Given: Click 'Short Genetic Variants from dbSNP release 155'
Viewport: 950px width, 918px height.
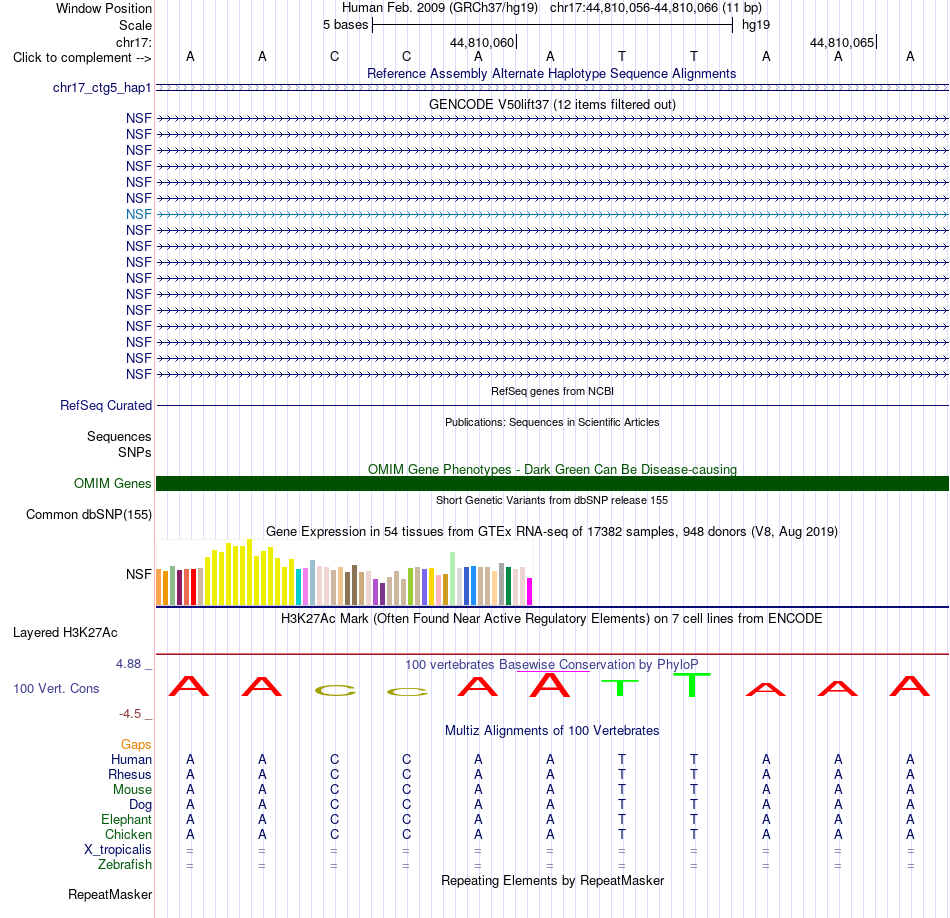Looking at the screenshot, I should tap(552, 501).
